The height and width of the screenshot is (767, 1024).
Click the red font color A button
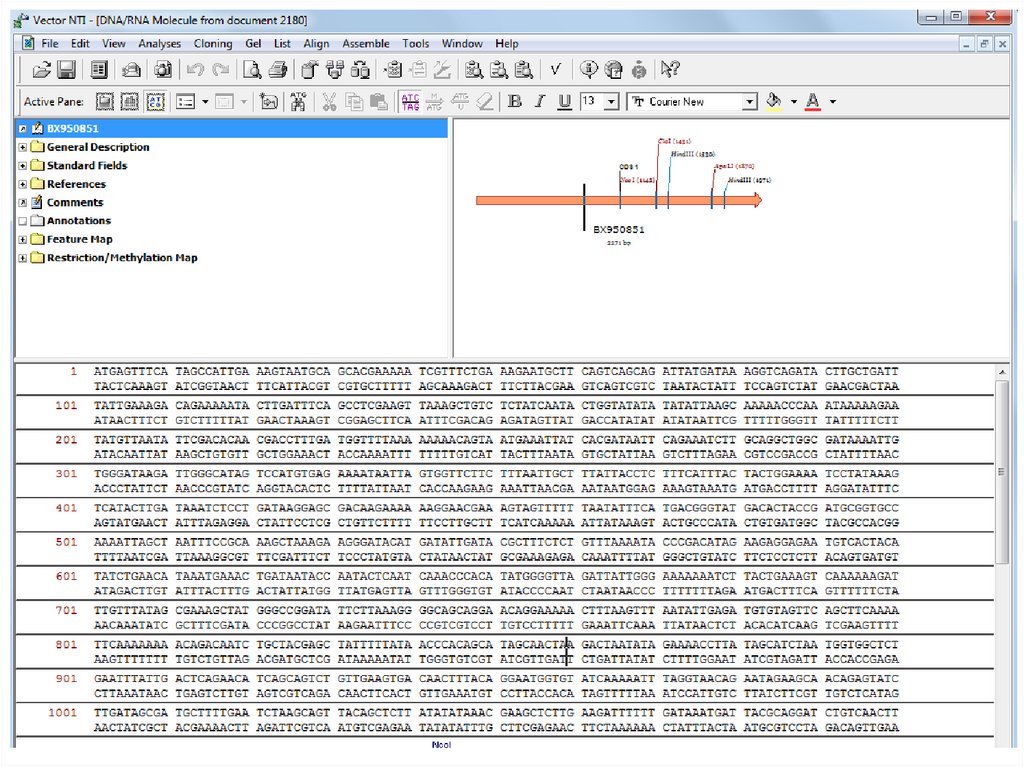tap(812, 102)
